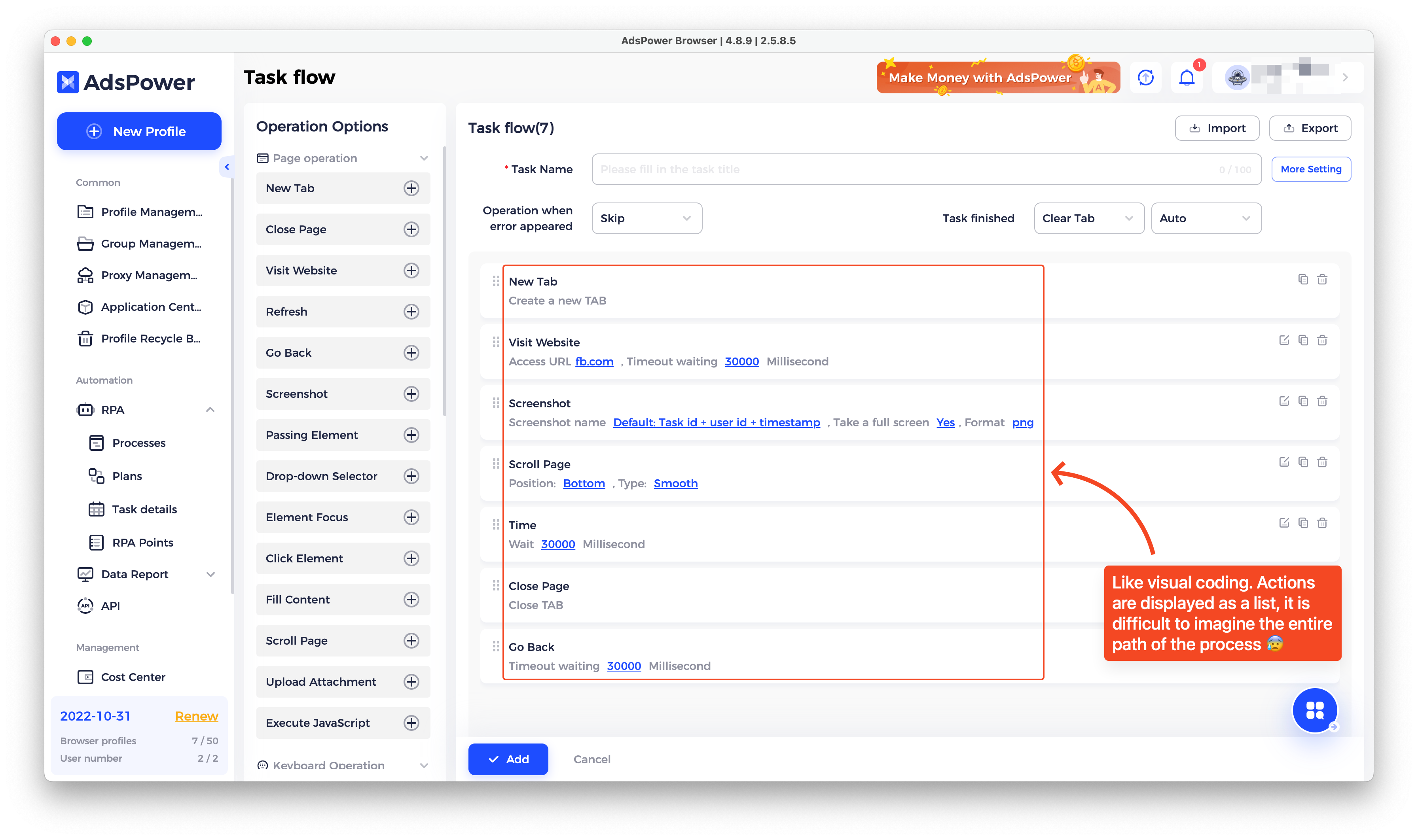
Task: Click the Import button
Action: (x=1216, y=129)
